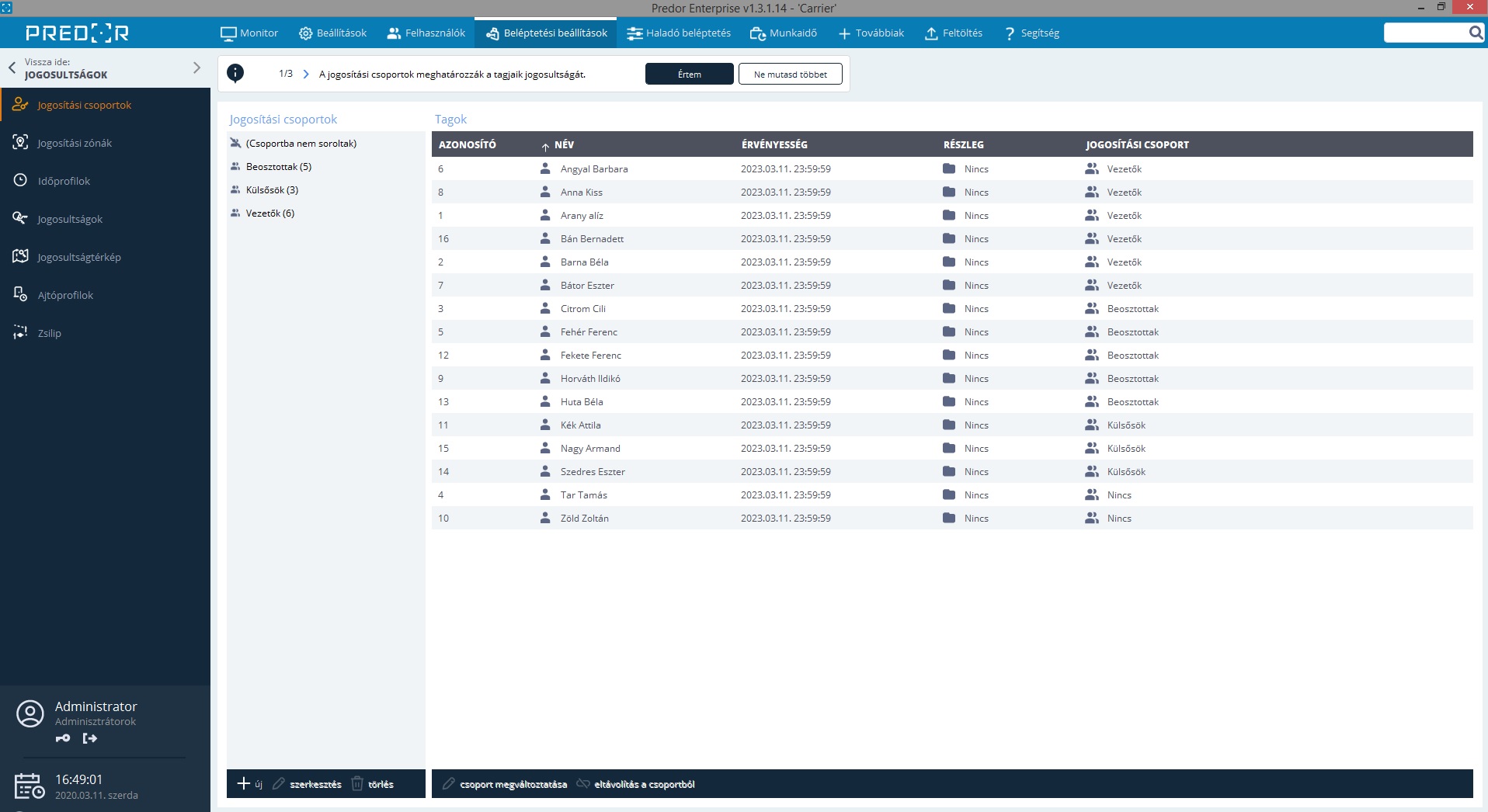Click csoport megváltoztatása at bottom bar

[x=513, y=784]
